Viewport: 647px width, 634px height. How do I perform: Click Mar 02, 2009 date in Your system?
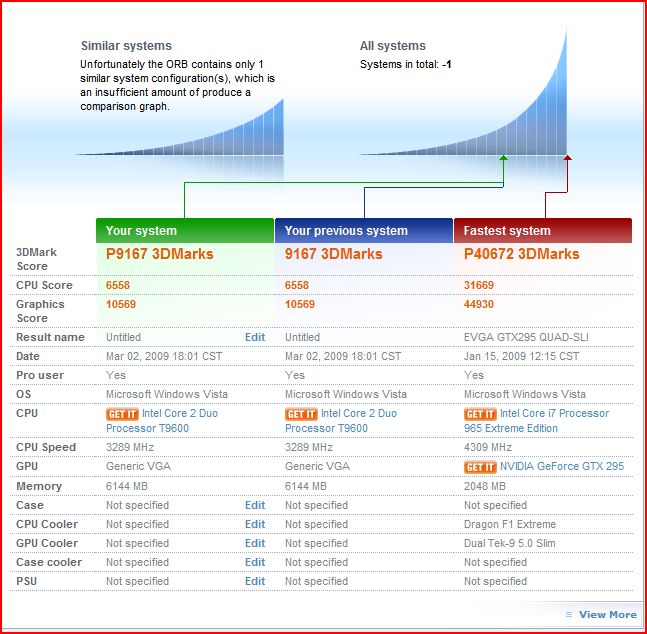tap(164, 356)
